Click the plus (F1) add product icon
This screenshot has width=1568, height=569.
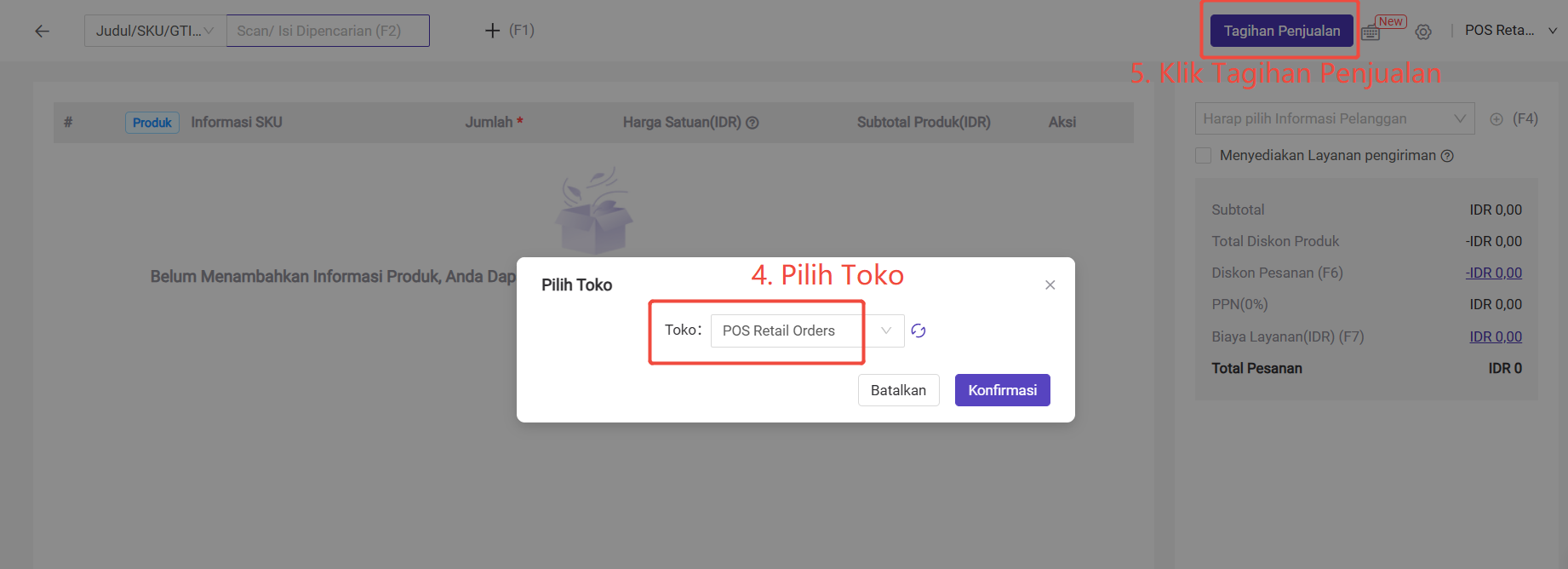492,31
